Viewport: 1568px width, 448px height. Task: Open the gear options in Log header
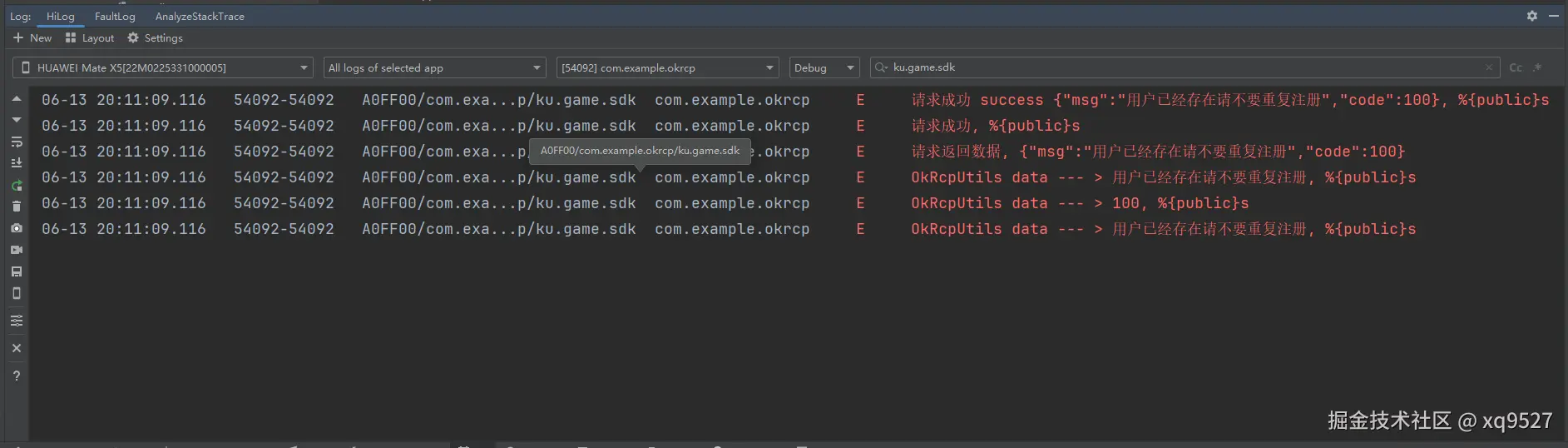pos(1532,16)
